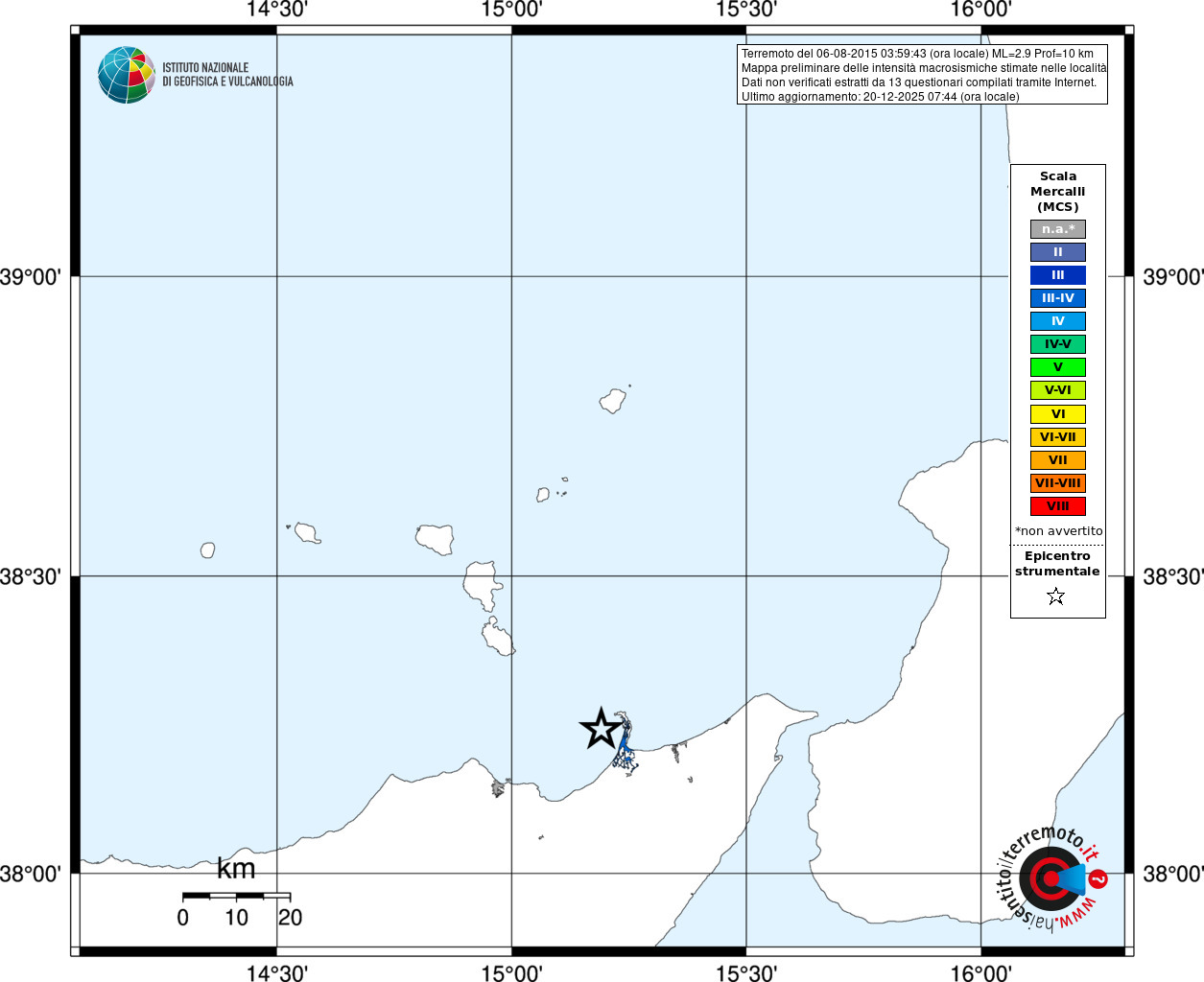Click the earthquake info text box
Image resolution: width=1204 pixels, height=982 pixels.
coord(923,75)
